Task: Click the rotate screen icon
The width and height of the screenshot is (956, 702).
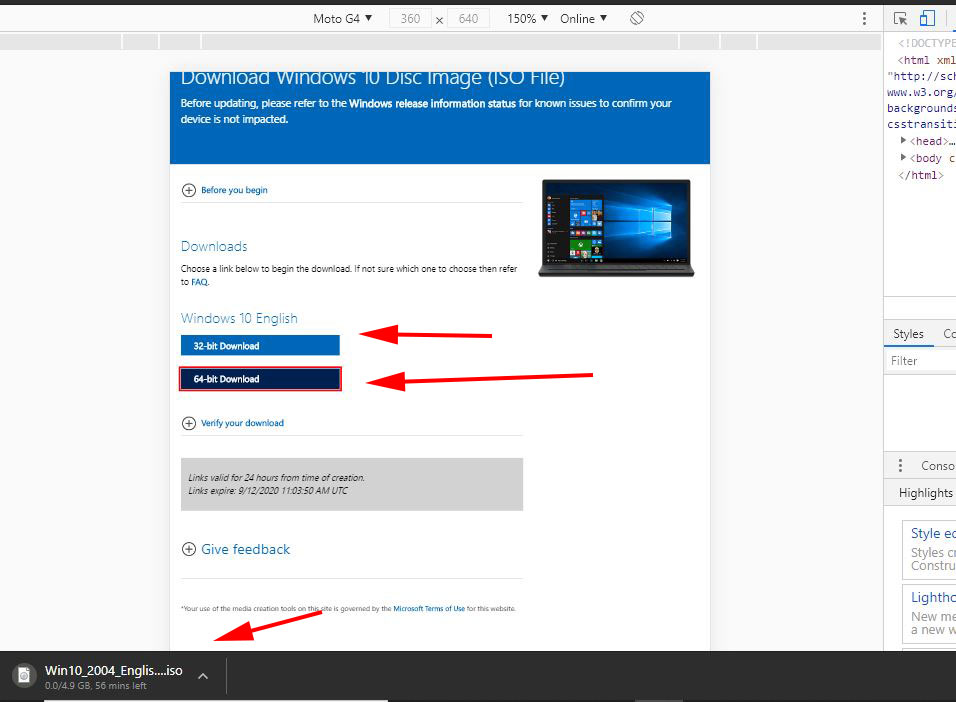Action: (x=637, y=18)
